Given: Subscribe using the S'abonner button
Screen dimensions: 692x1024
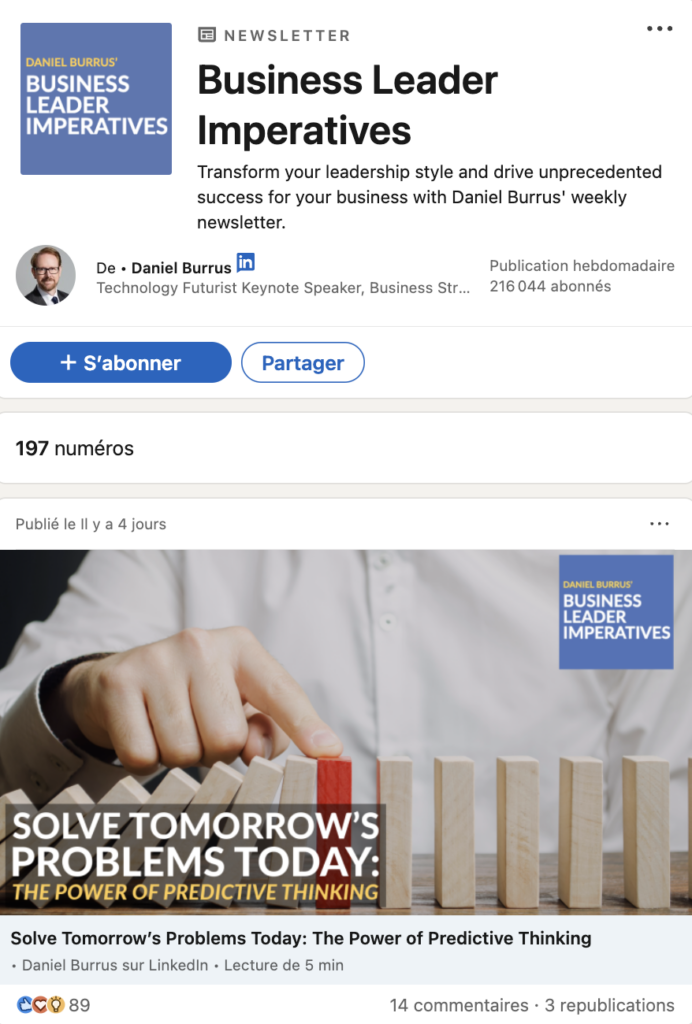Looking at the screenshot, I should click(121, 362).
